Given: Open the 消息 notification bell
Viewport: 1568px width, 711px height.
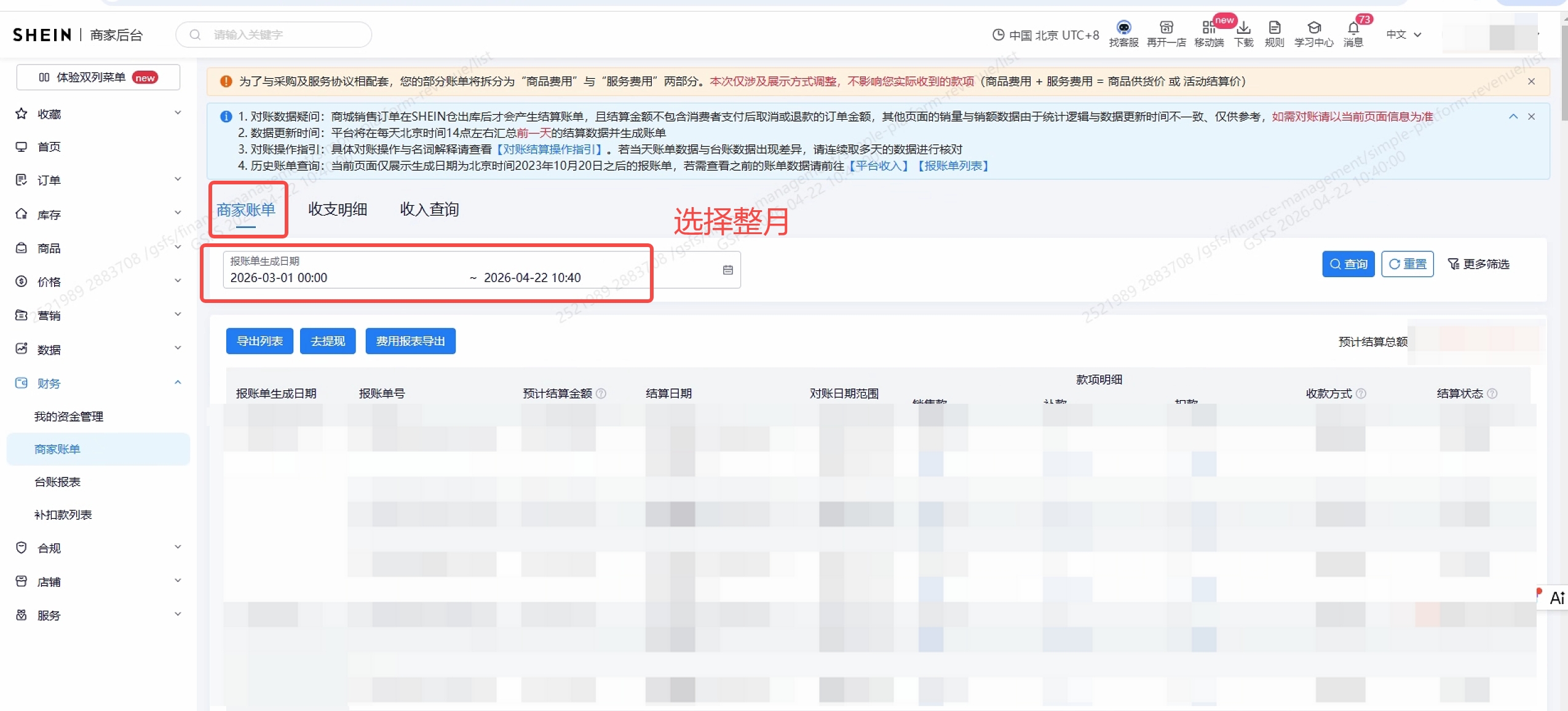Looking at the screenshot, I should point(1353,28).
